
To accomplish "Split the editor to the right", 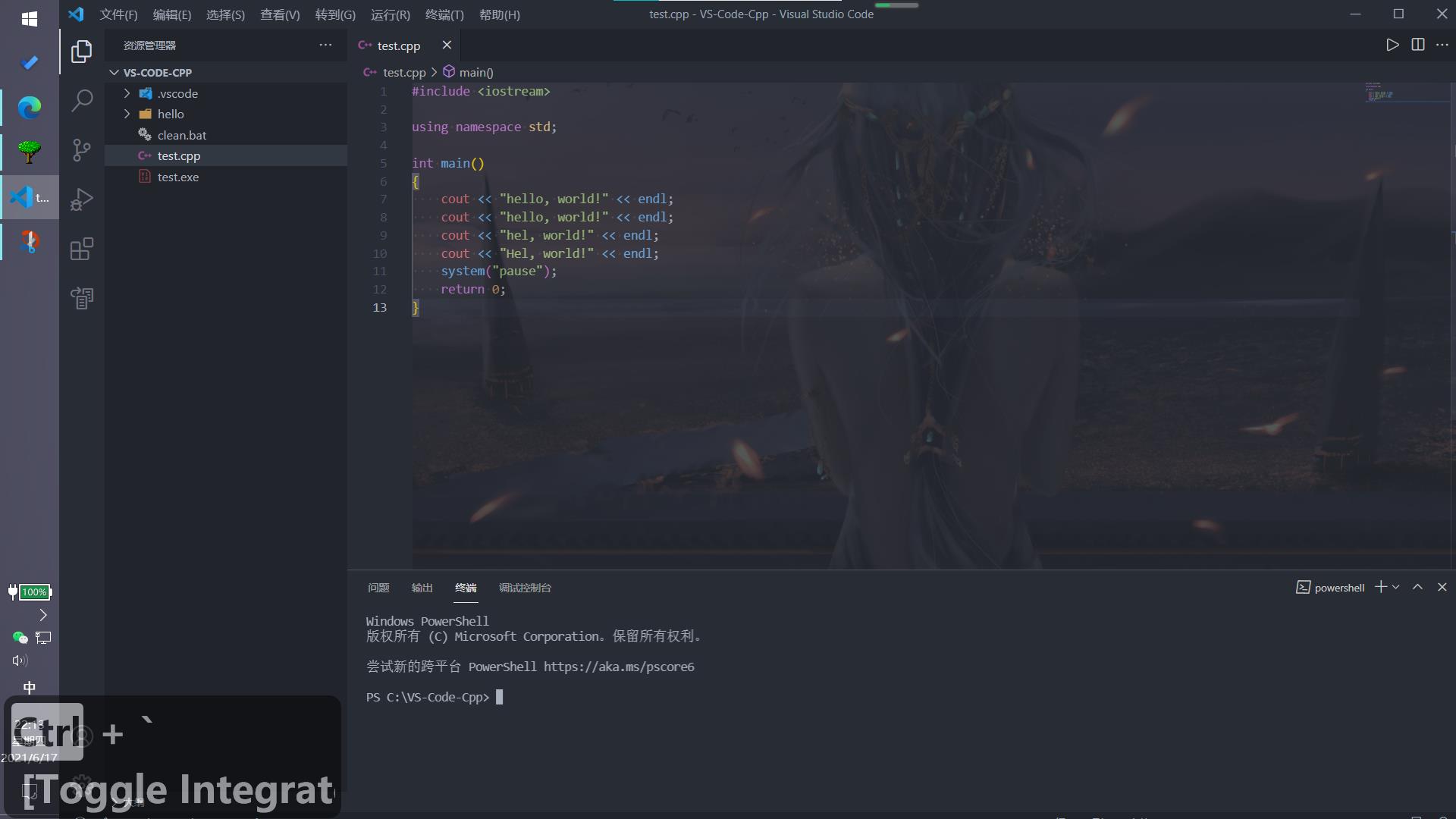I will 1417,45.
